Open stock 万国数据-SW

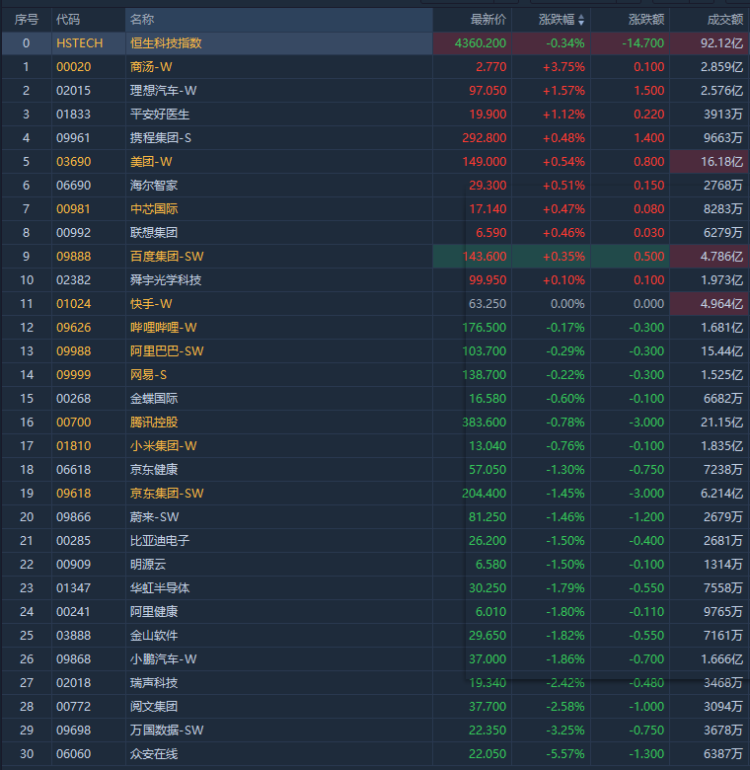pos(167,730)
